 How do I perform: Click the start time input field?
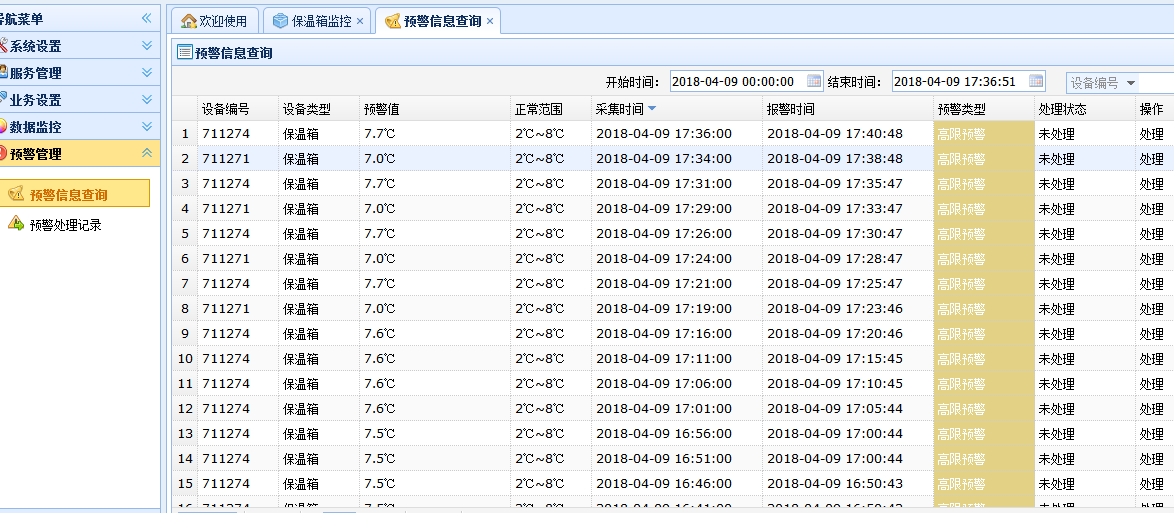(736, 82)
